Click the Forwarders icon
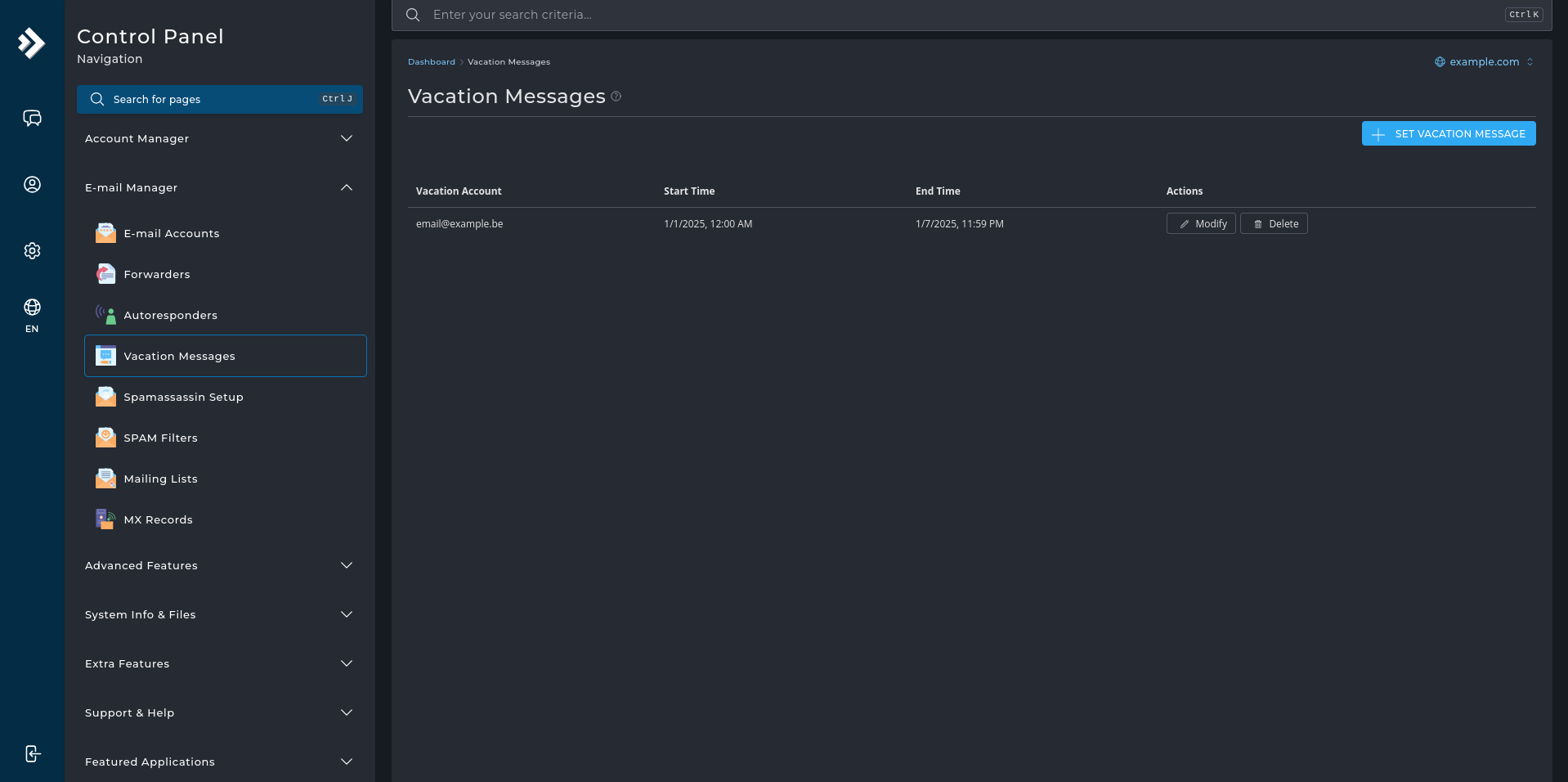Viewport: 1568px width, 782px height. (105, 274)
